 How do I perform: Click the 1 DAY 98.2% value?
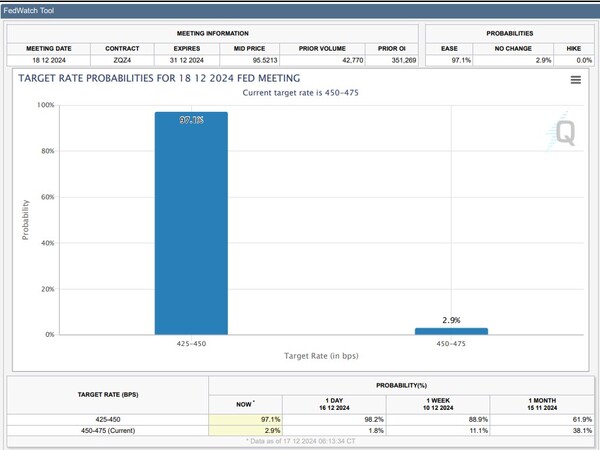click(356, 418)
